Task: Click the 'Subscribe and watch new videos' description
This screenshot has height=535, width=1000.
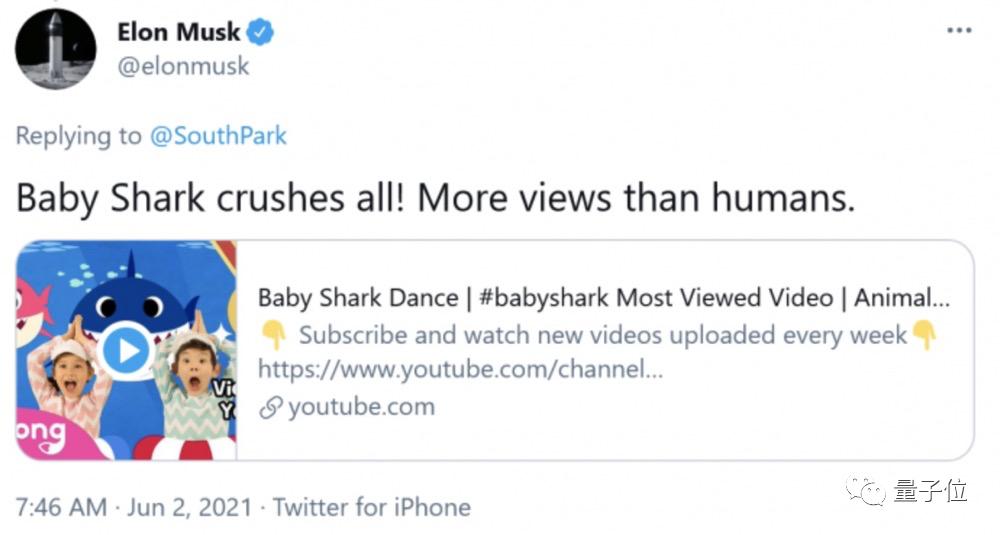Action: click(x=602, y=334)
